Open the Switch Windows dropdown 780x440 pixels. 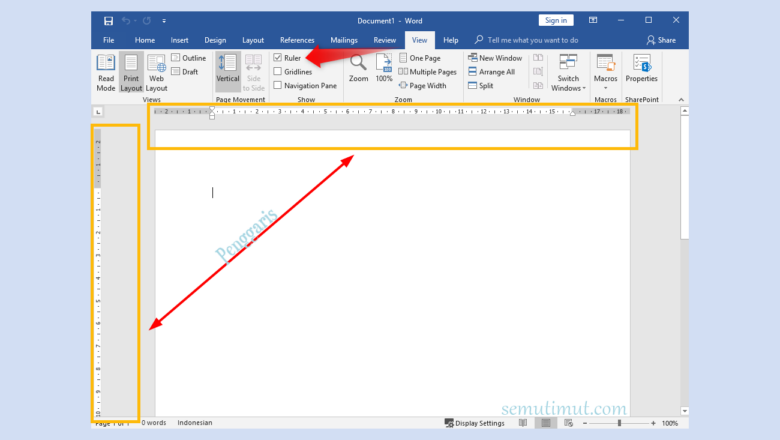[568, 73]
